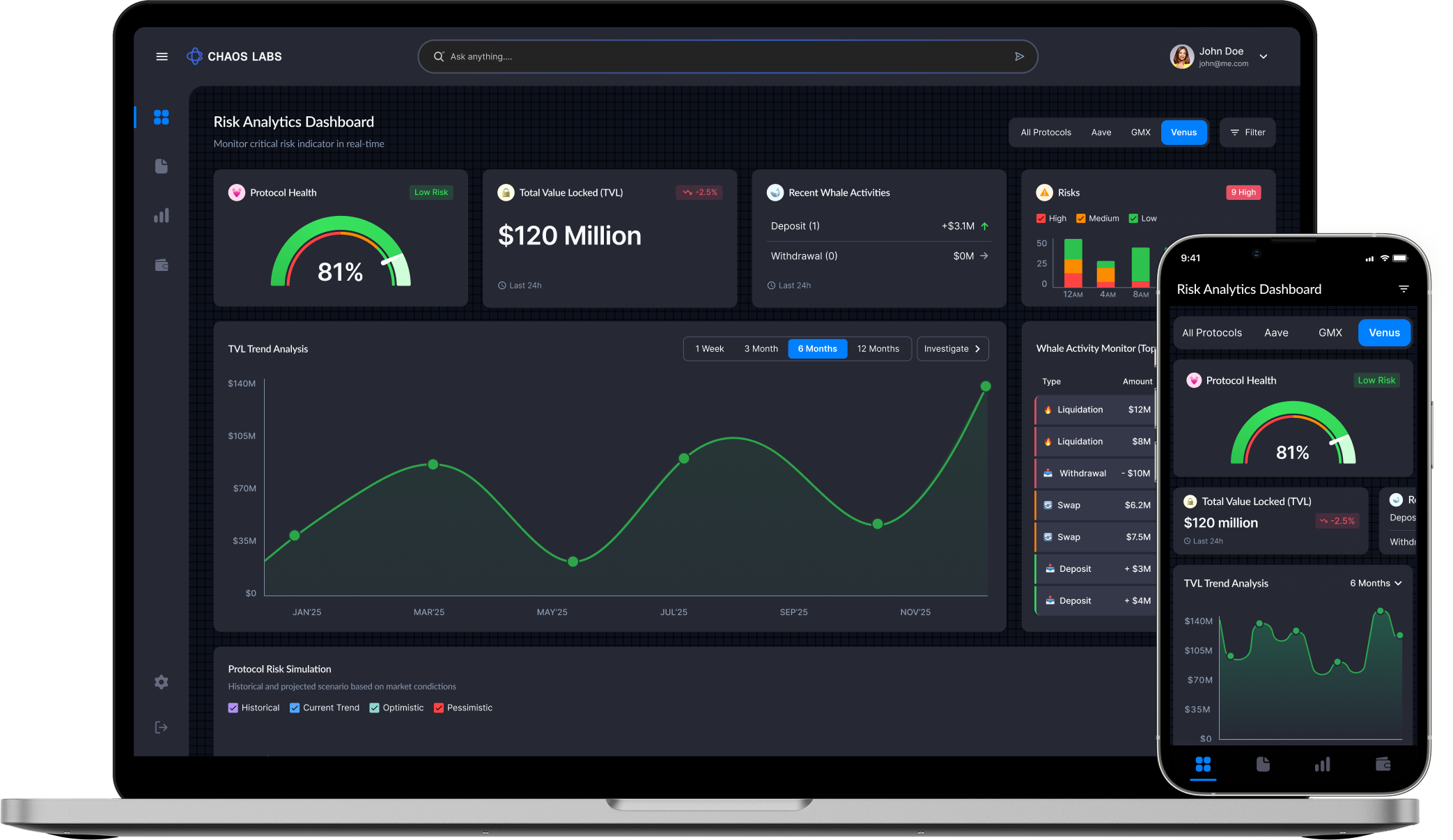This screenshot has width=1453, height=840.
Task: Select the GMX tab on laptop dashboard
Action: 1140,132
